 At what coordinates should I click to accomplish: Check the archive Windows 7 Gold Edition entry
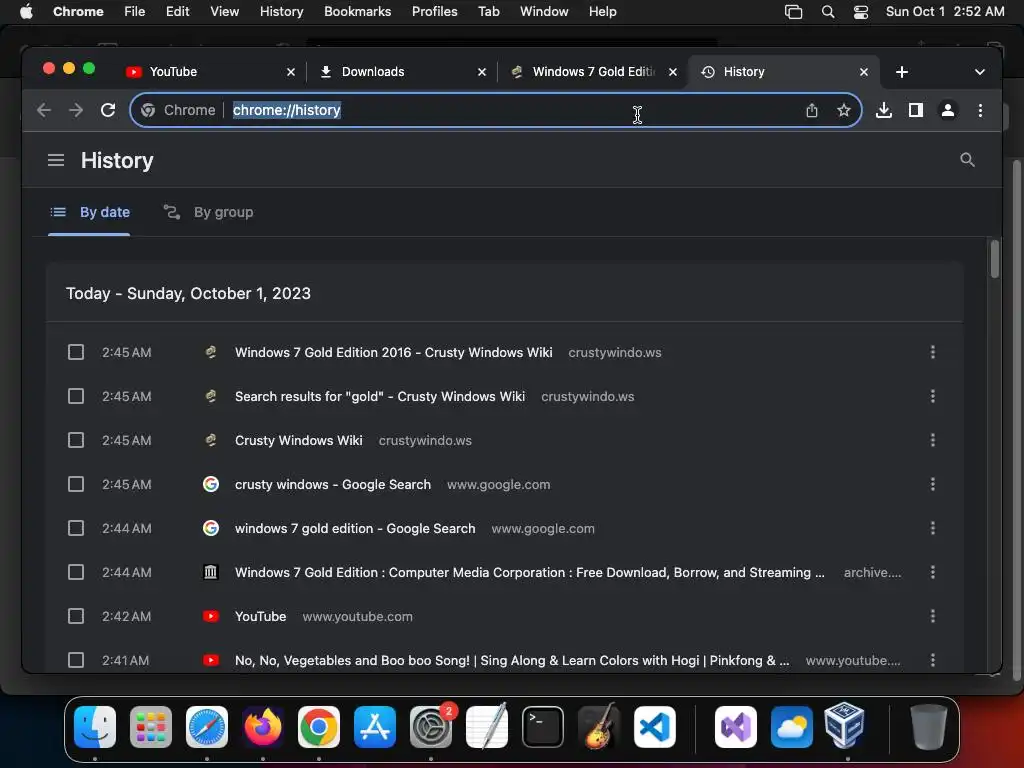(76, 572)
